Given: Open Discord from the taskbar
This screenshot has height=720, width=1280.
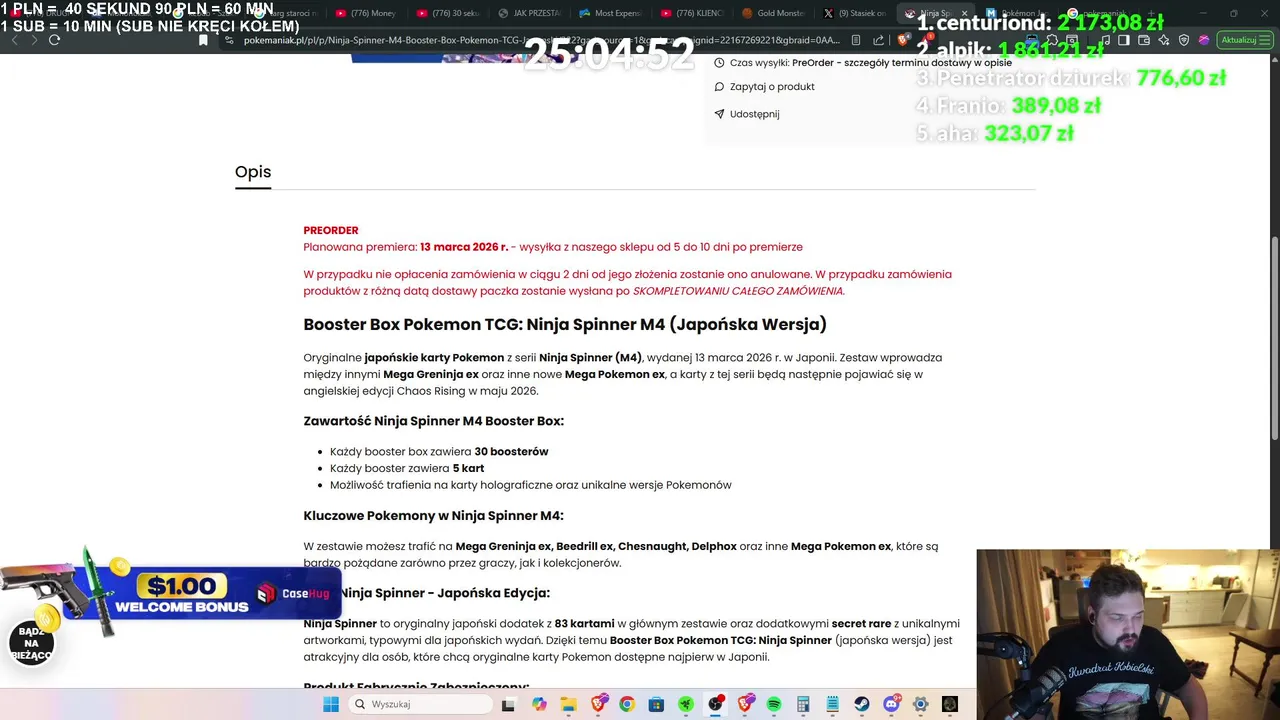Looking at the screenshot, I should (x=891, y=705).
